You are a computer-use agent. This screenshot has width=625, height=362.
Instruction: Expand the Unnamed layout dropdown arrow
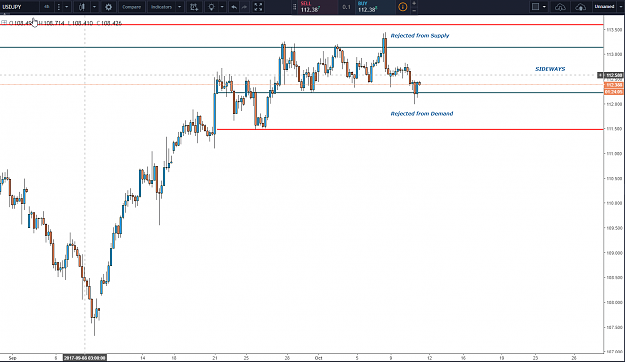[x=621, y=7]
